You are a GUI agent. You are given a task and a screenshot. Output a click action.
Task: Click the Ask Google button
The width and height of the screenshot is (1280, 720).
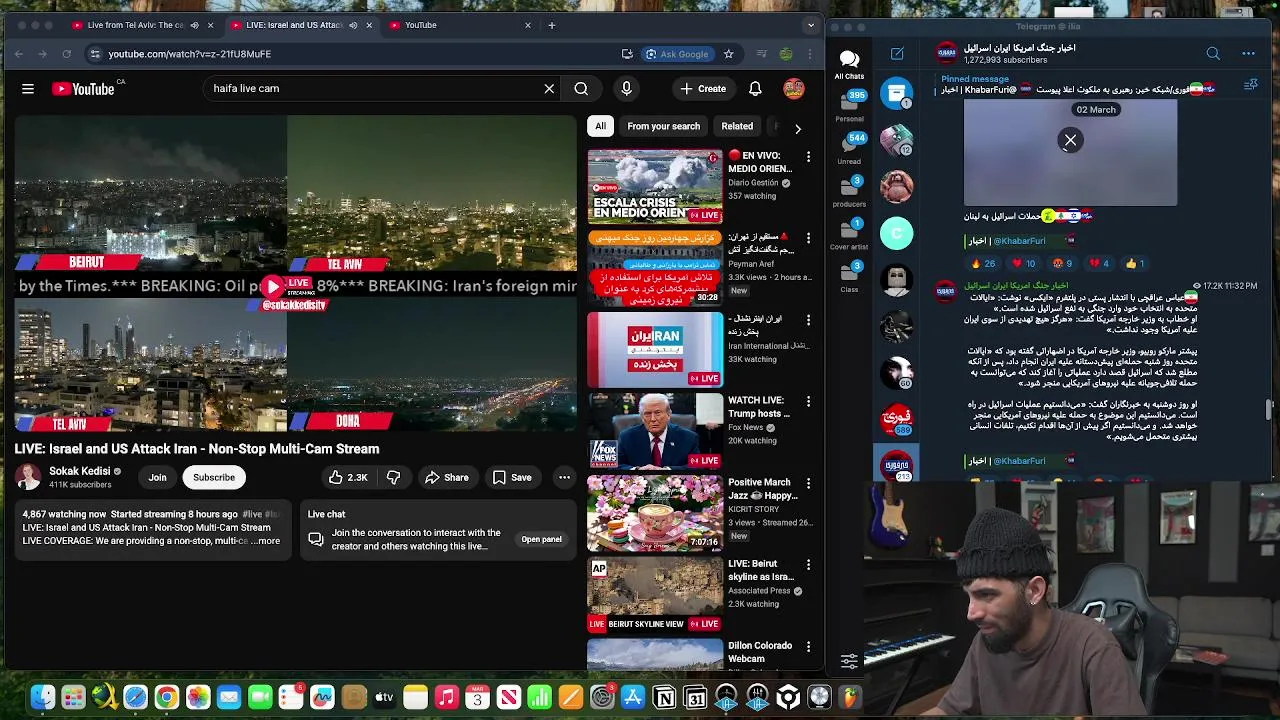coord(677,54)
